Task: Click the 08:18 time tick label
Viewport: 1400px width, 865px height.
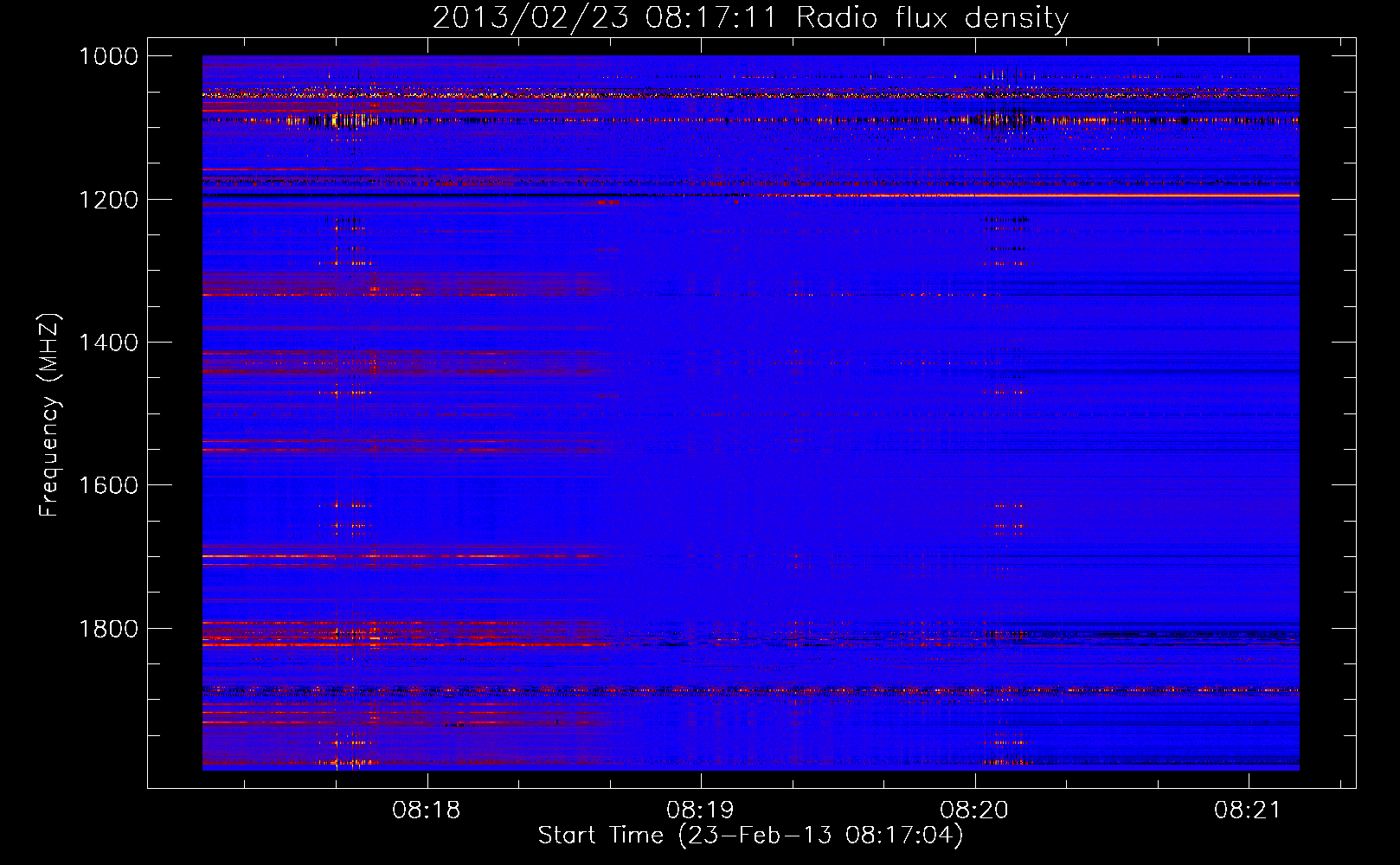Action: click(x=426, y=810)
